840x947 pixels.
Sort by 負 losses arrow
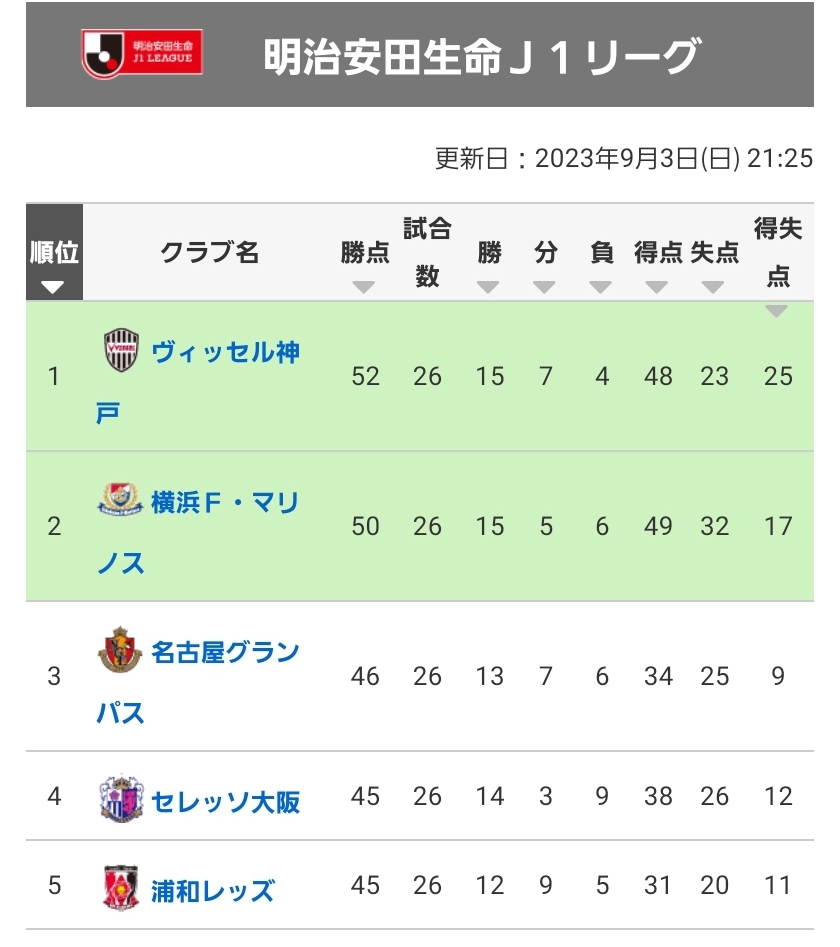pos(601,288)
